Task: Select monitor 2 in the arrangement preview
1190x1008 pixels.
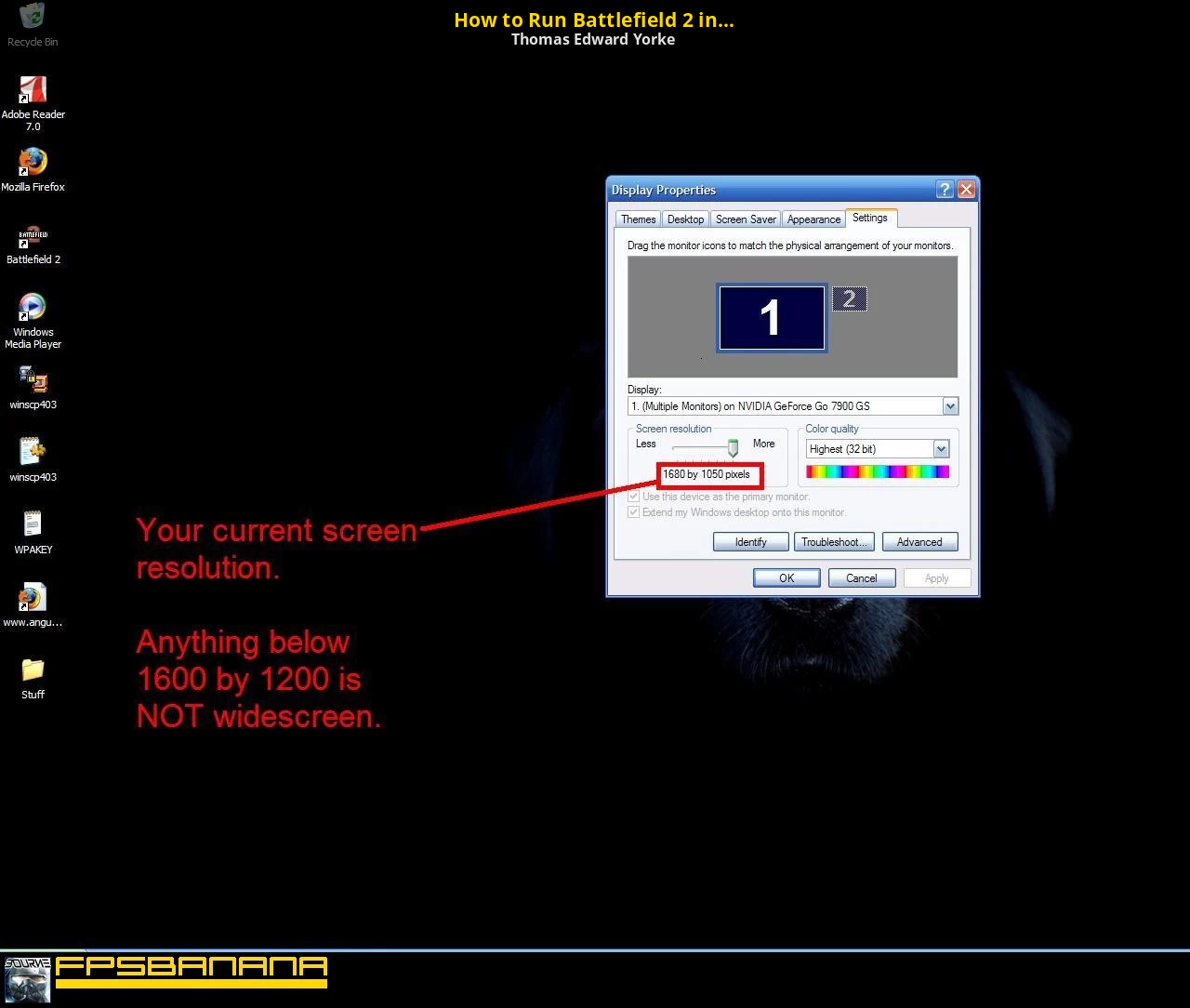Action: [849, 299]
